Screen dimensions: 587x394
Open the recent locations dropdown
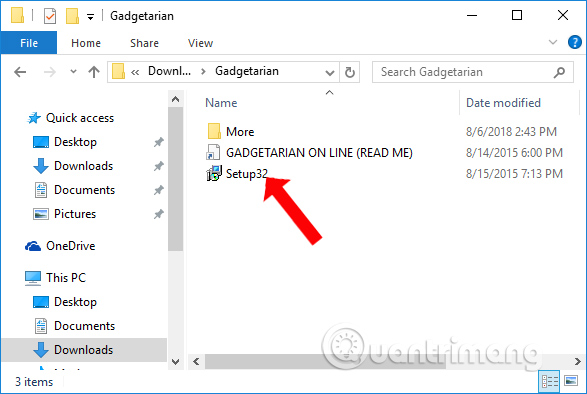pyautogui.click(x=73, y=71)
